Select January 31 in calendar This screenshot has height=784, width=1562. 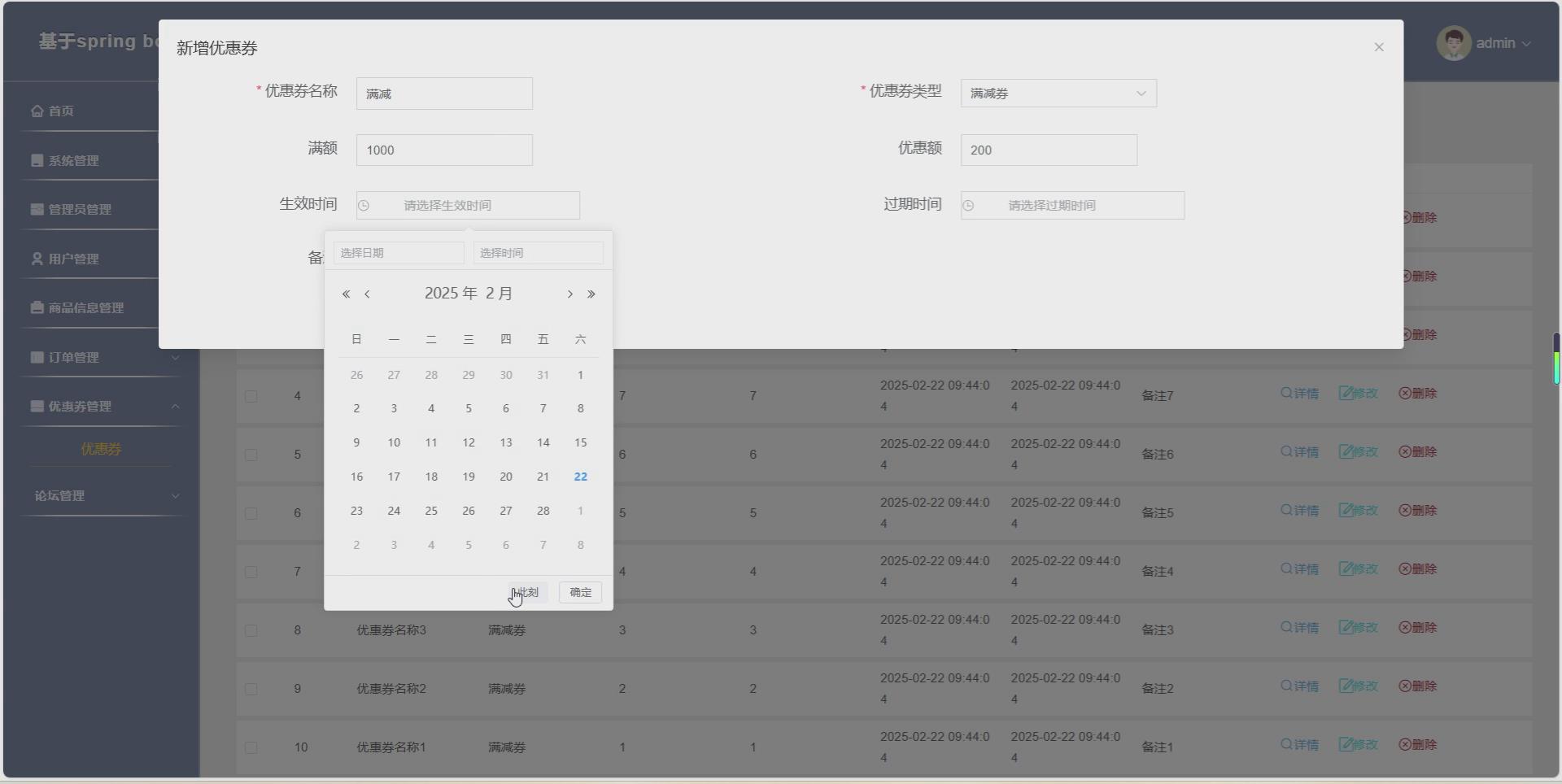543,376
